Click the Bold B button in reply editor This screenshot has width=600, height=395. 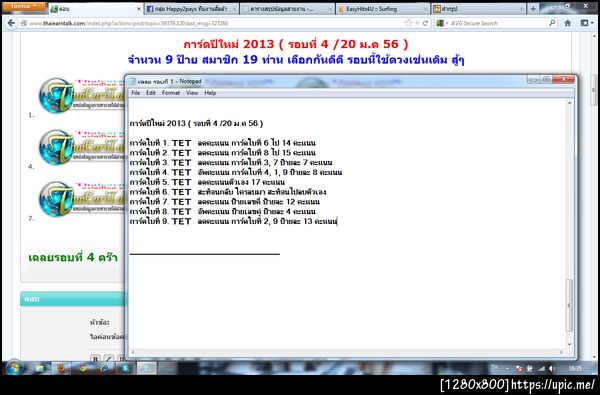pyautogui.click(x=95, y=359)
